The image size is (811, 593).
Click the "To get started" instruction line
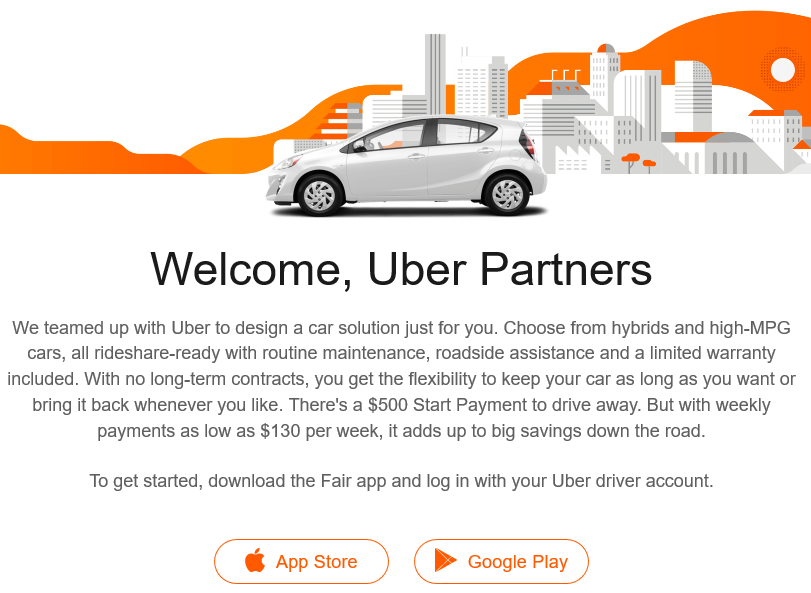point(401,481)
